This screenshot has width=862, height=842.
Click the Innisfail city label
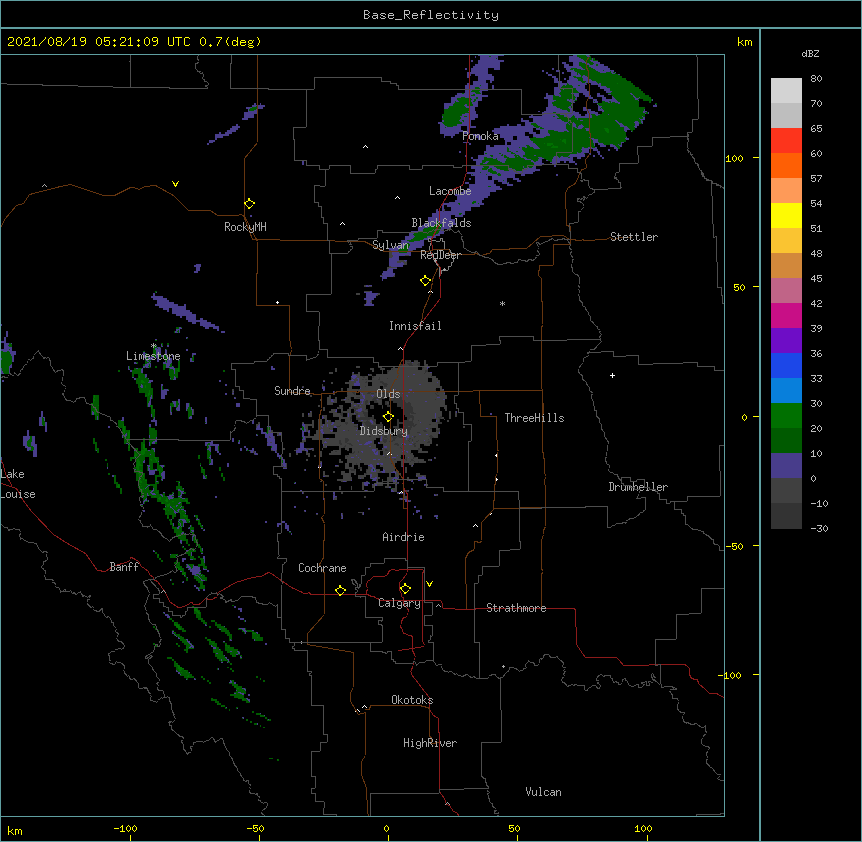(415, 326)
